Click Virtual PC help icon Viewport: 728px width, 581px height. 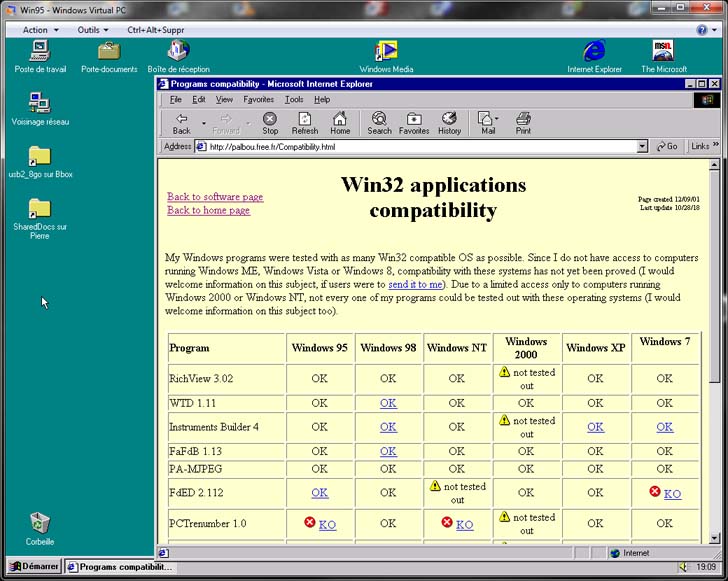point(702,30)
